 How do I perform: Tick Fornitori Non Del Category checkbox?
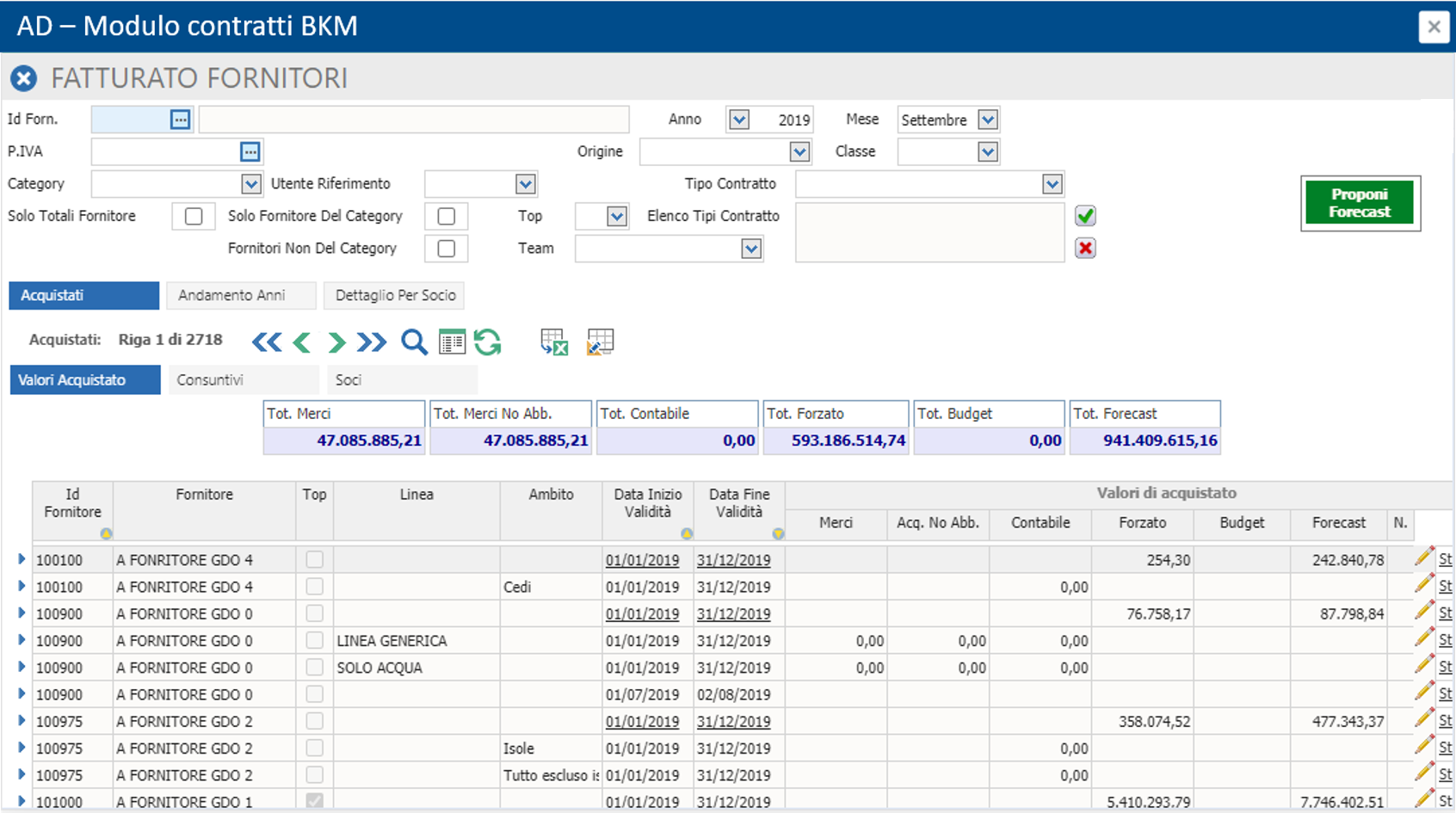click(x=446, y=249)
